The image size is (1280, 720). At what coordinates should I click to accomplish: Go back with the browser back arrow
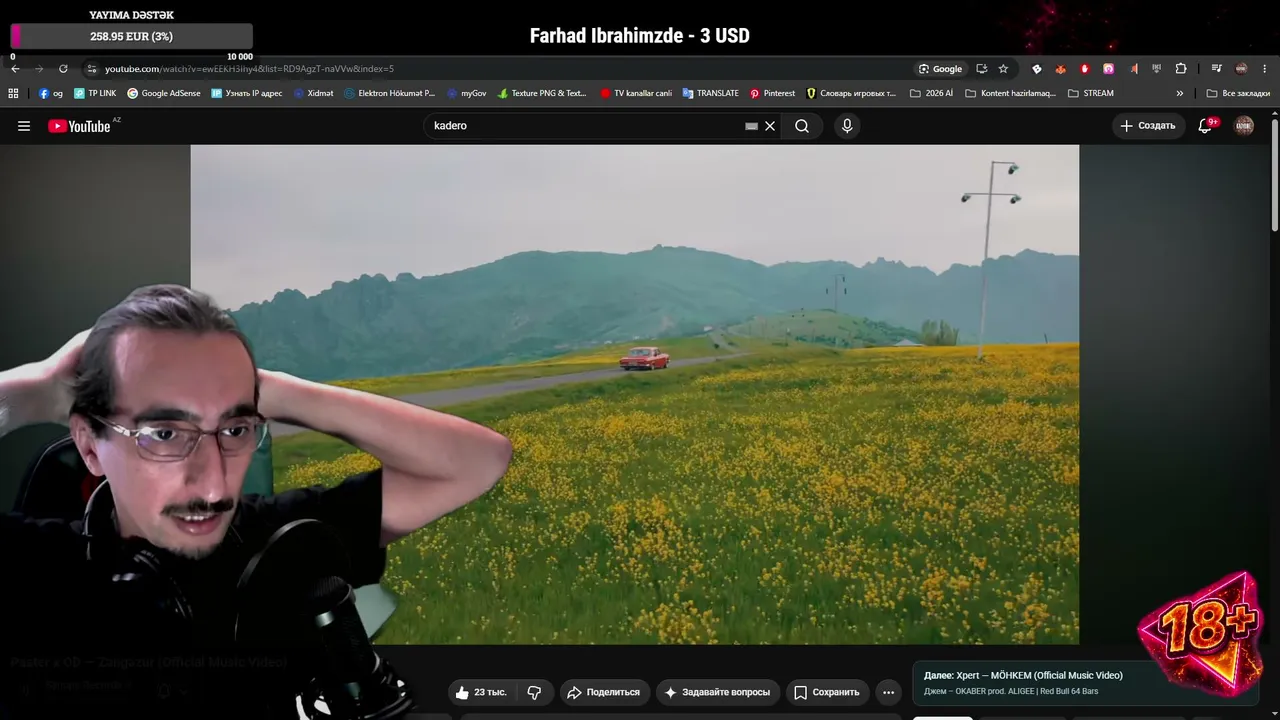coord(15,69)
